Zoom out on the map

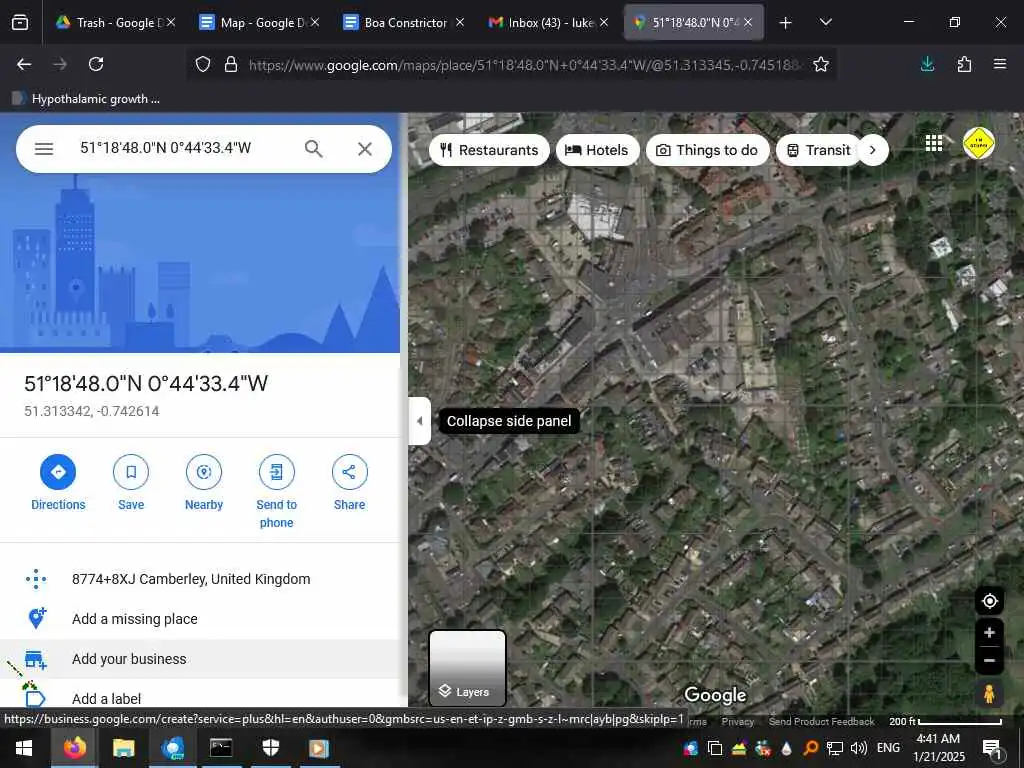pyautogui.click(x=989, y=660)
